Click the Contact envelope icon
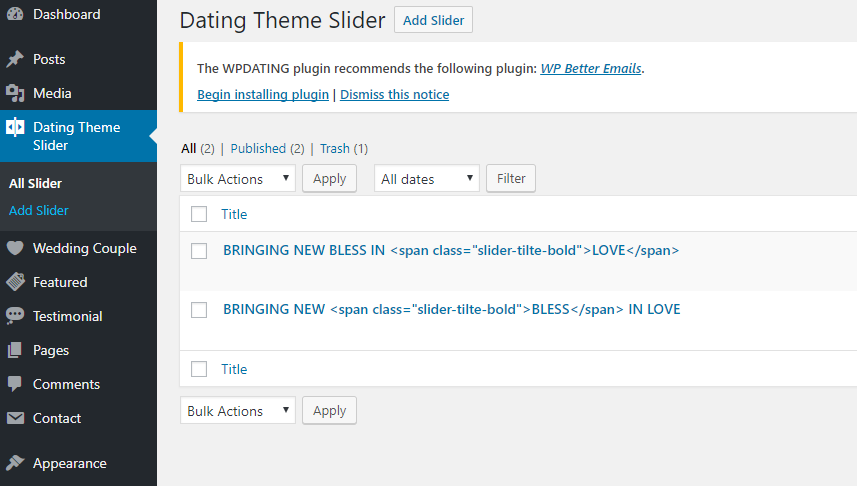857x486 pixels. point(15,418)
